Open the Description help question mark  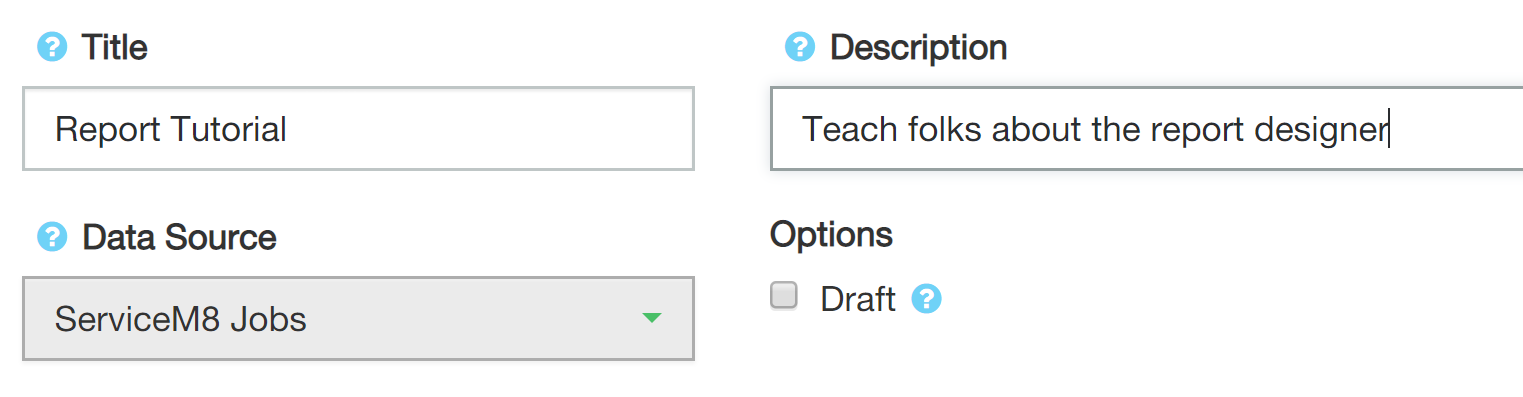pyautogui.click(x=800, y=47)
